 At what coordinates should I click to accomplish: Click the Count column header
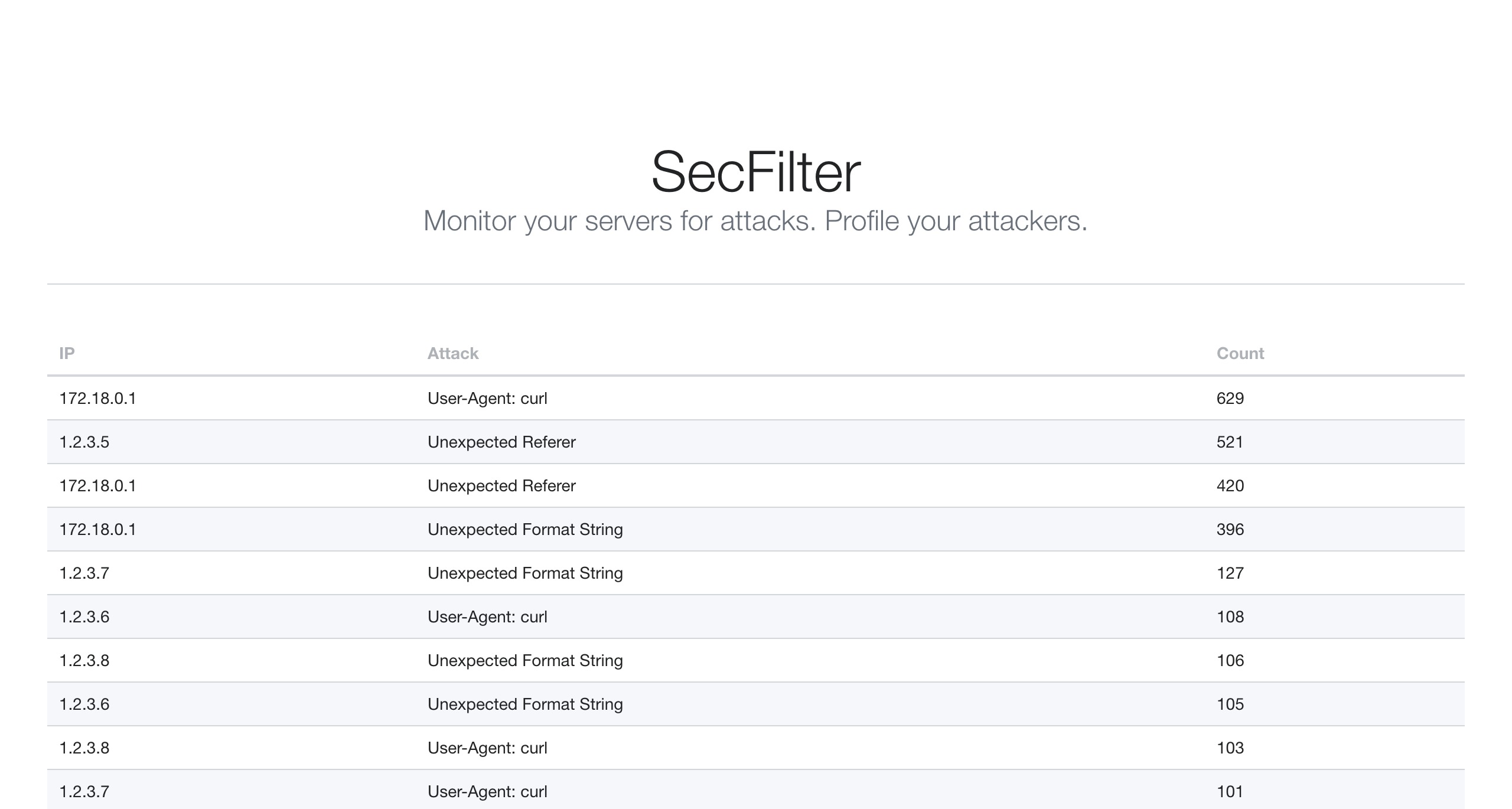pos(1240,354)
